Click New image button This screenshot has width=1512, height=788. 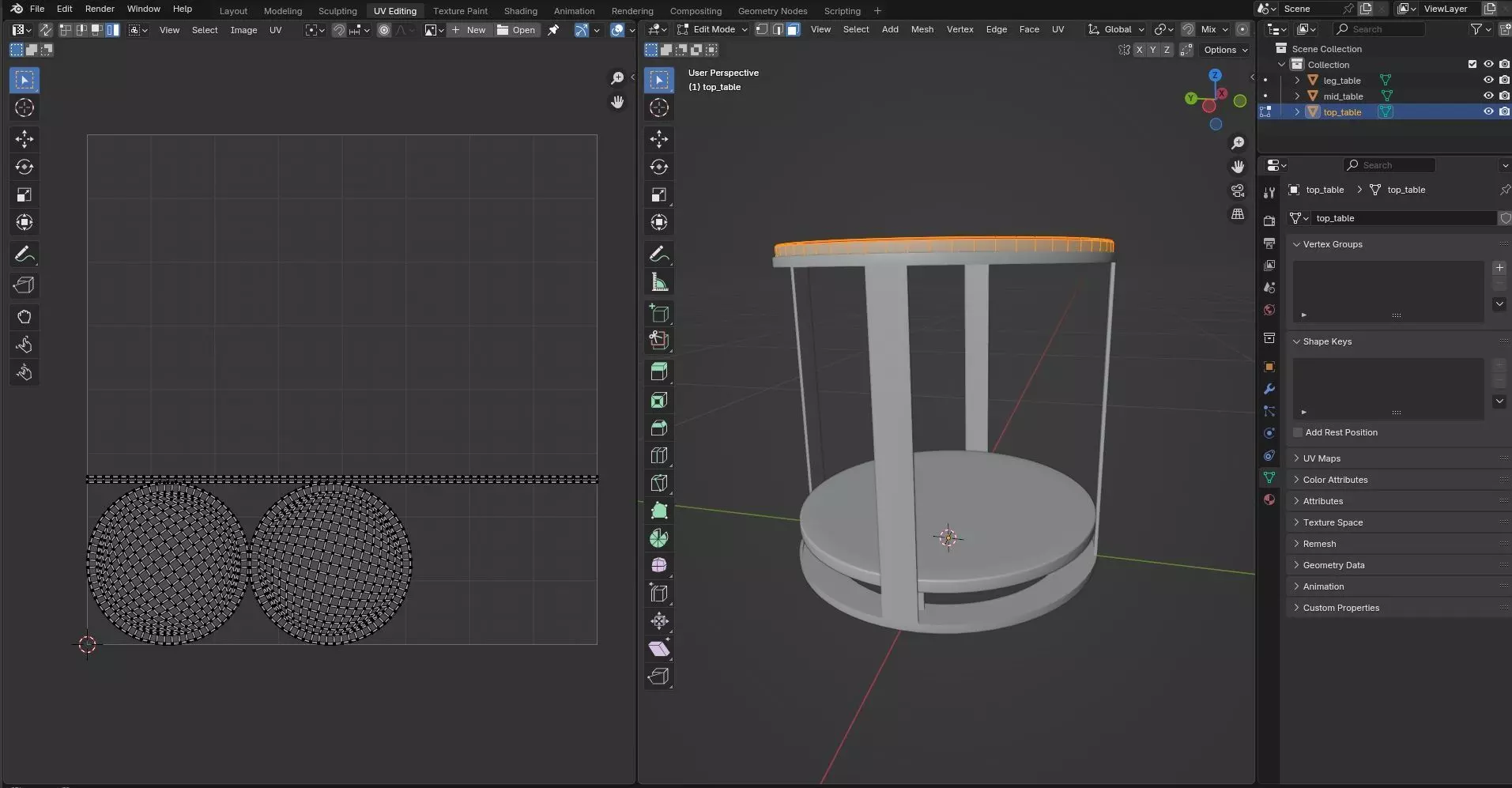click(x=469, y=30)
